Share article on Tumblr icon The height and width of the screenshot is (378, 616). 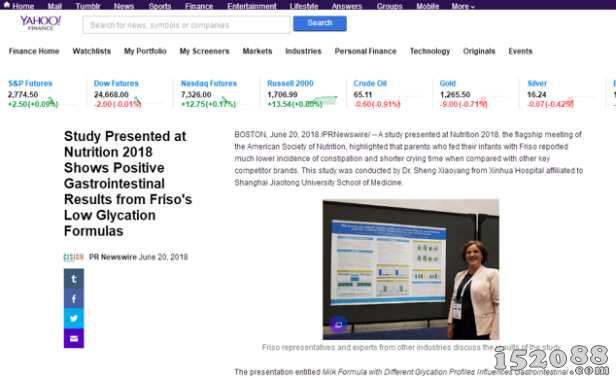pyautogui.click(x=74, y=279)
